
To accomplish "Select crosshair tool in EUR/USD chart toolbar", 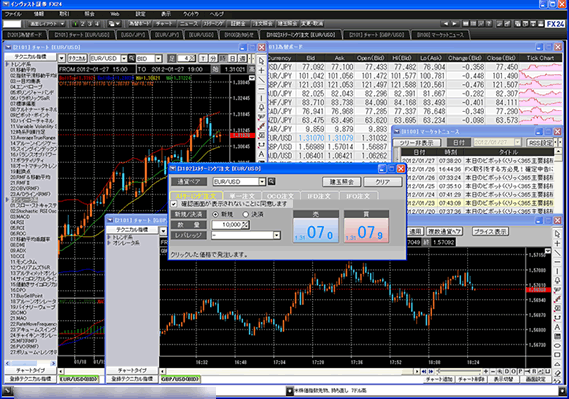I will [x=261, y=70].
